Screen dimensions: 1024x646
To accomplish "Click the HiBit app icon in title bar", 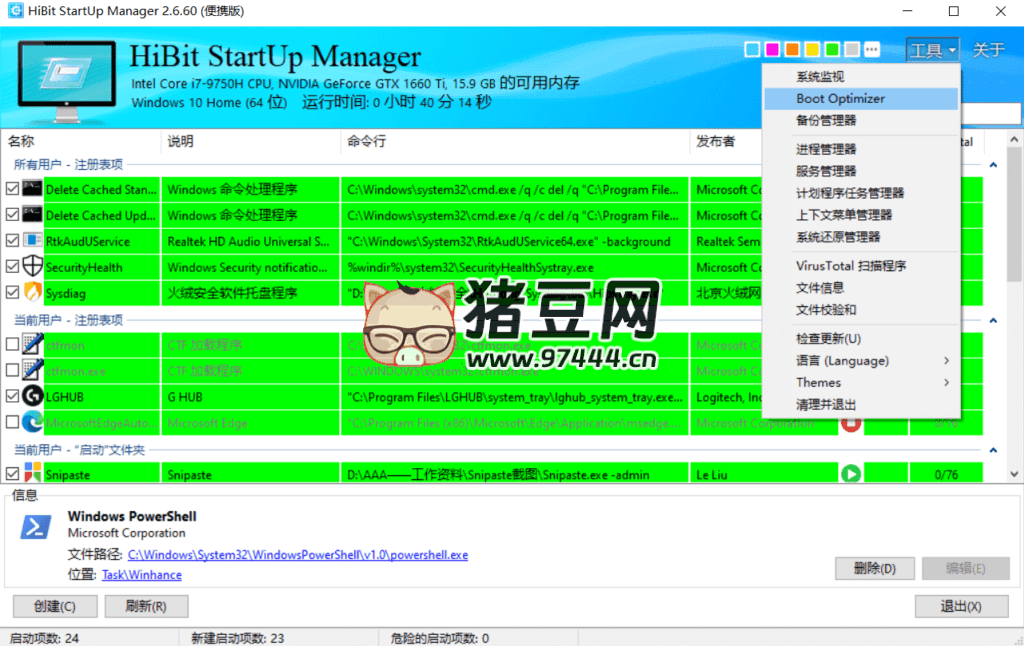I will (x=14, y=11).
